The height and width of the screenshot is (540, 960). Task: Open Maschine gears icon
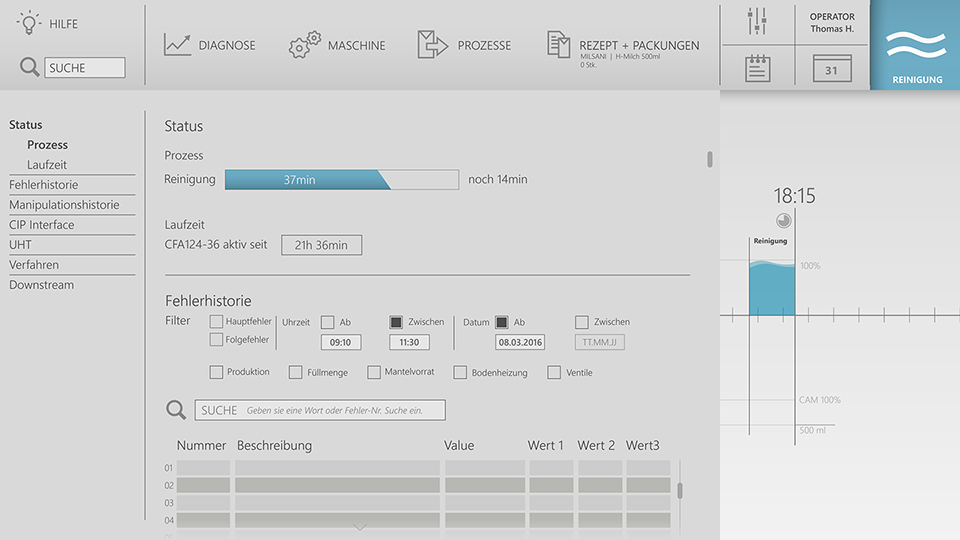(305, 45)
